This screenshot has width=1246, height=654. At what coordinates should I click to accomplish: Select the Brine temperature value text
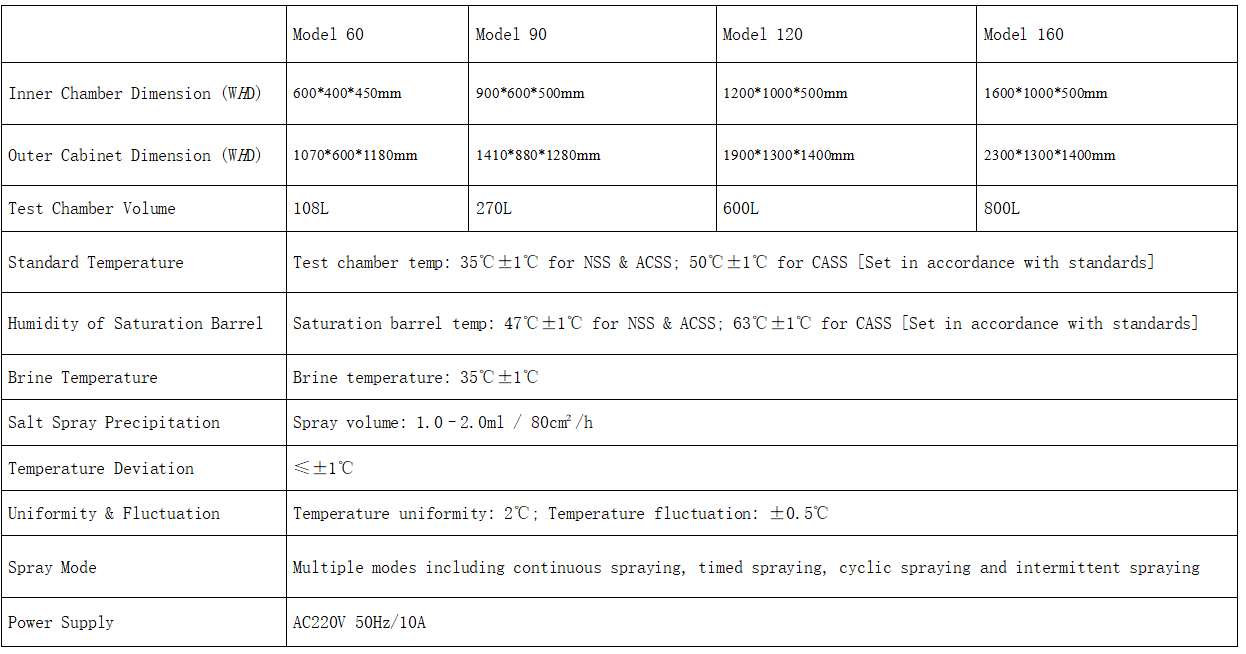tap(416, 377)
